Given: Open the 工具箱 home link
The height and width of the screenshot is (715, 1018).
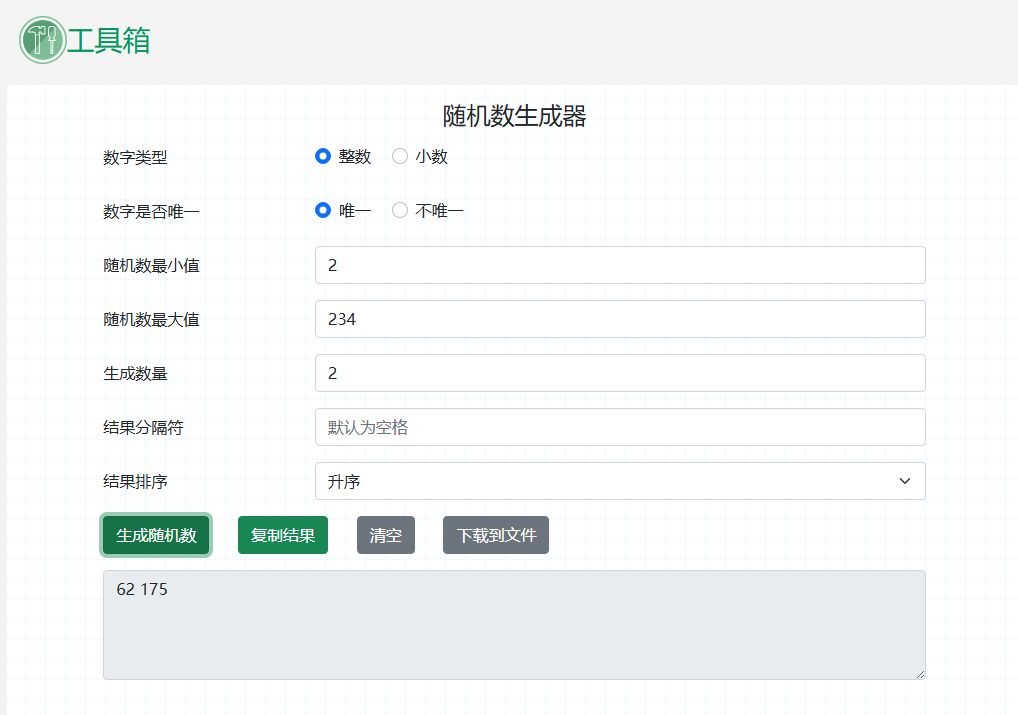Looking at the screenshot, I should coord(108,40).
